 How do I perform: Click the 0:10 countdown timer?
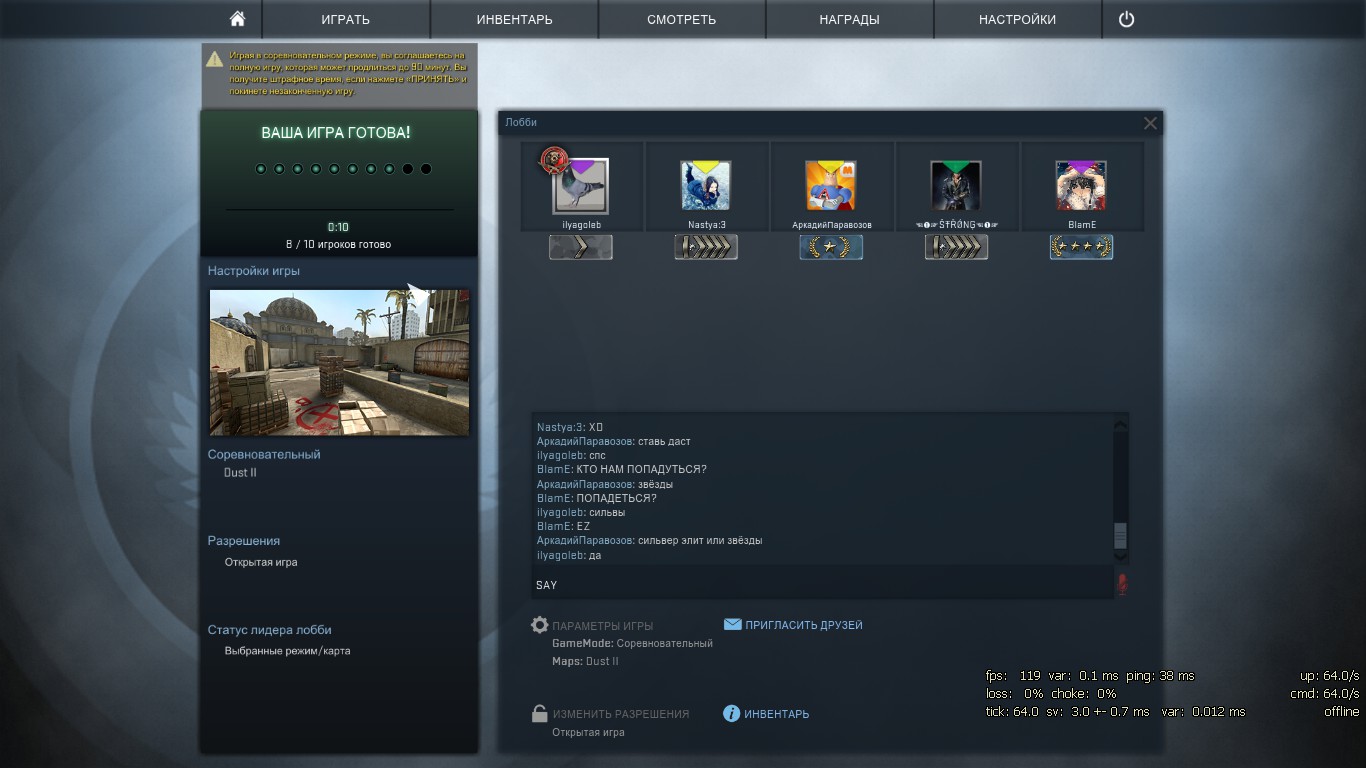[x=338, y=227]
